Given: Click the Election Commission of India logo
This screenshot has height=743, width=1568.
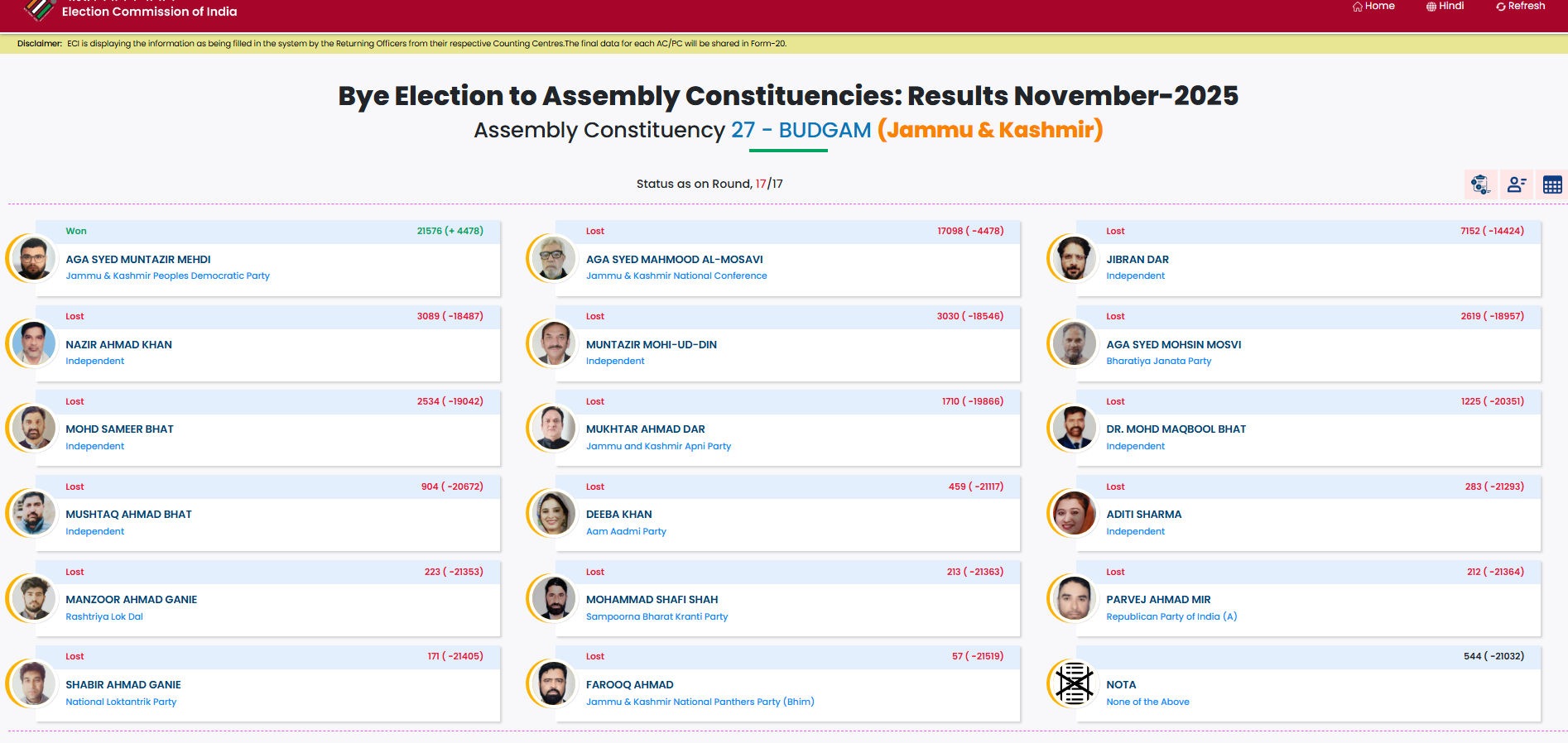Looking at the screenshot, I should (36, 10).
